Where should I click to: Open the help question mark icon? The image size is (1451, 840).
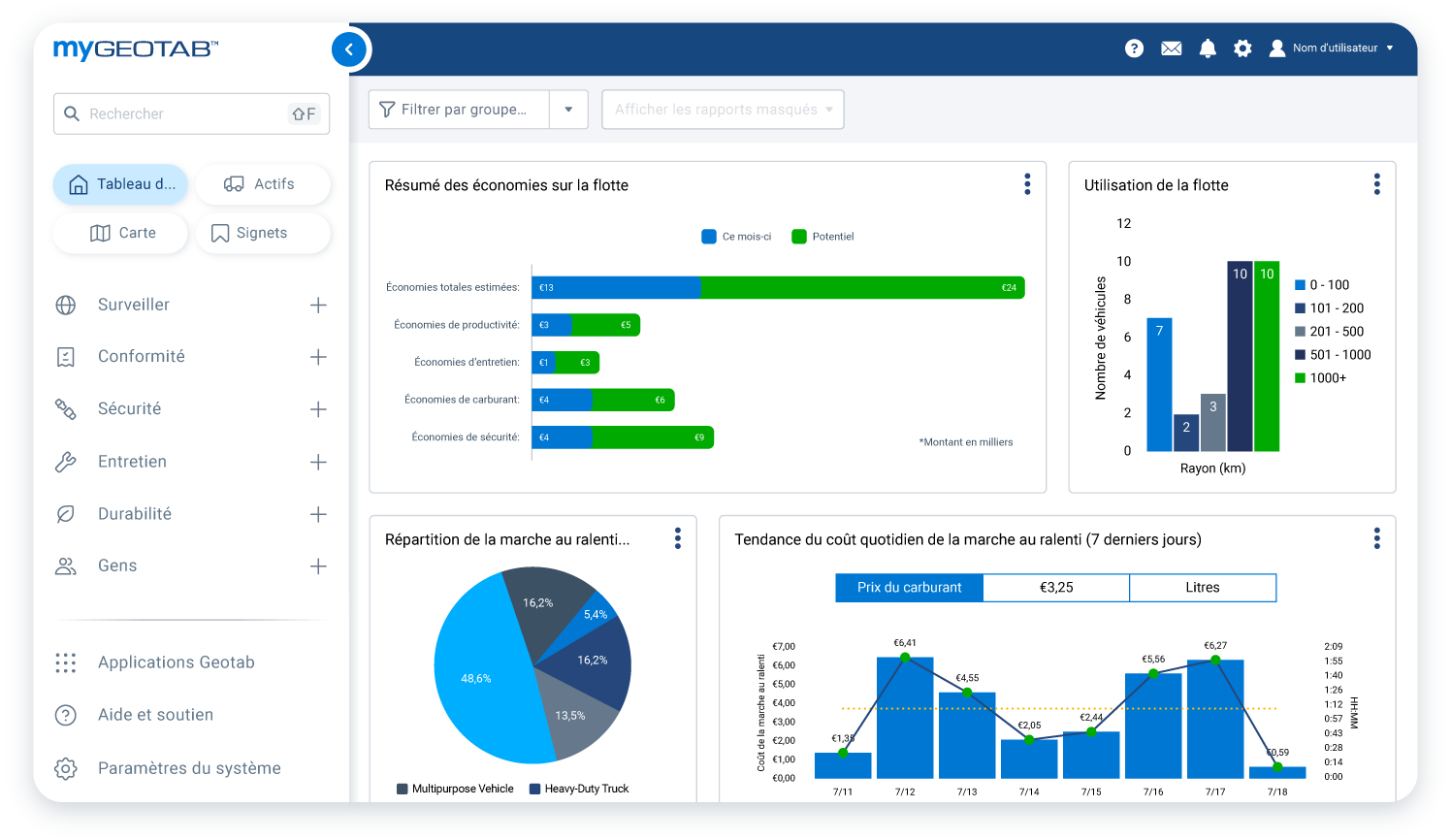pos(1134,48)
